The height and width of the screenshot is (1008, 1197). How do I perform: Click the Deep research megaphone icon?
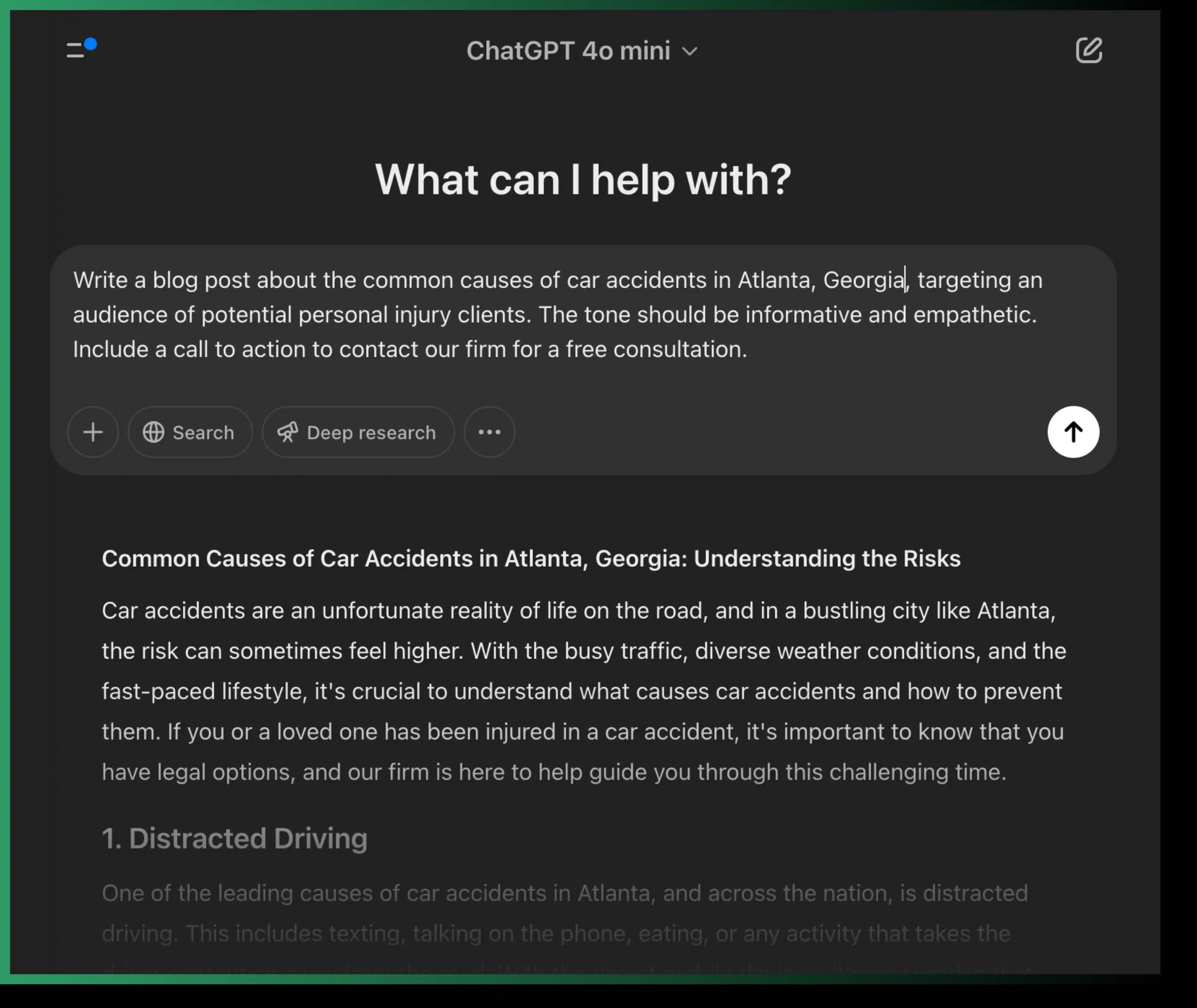pyautogui.click(x=289, y=432)
